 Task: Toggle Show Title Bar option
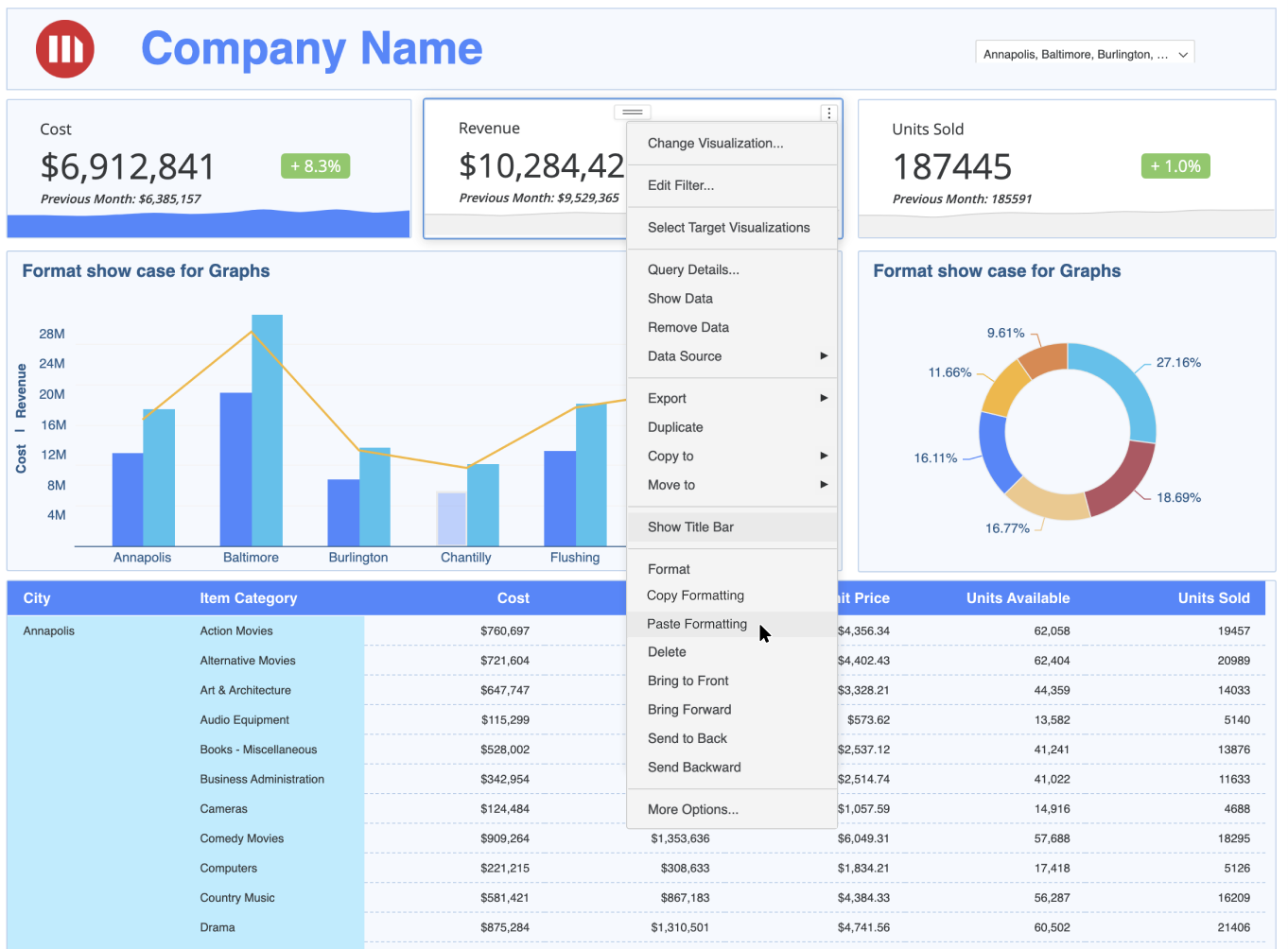point(690,527)
